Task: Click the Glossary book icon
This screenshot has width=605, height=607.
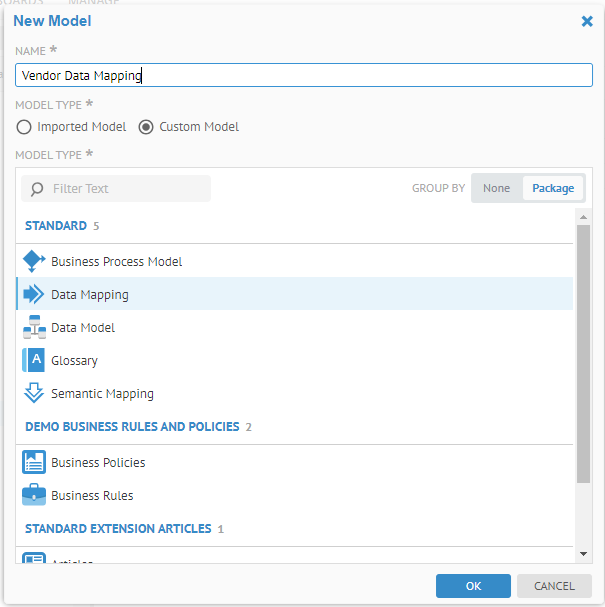Action: [34, 360]
